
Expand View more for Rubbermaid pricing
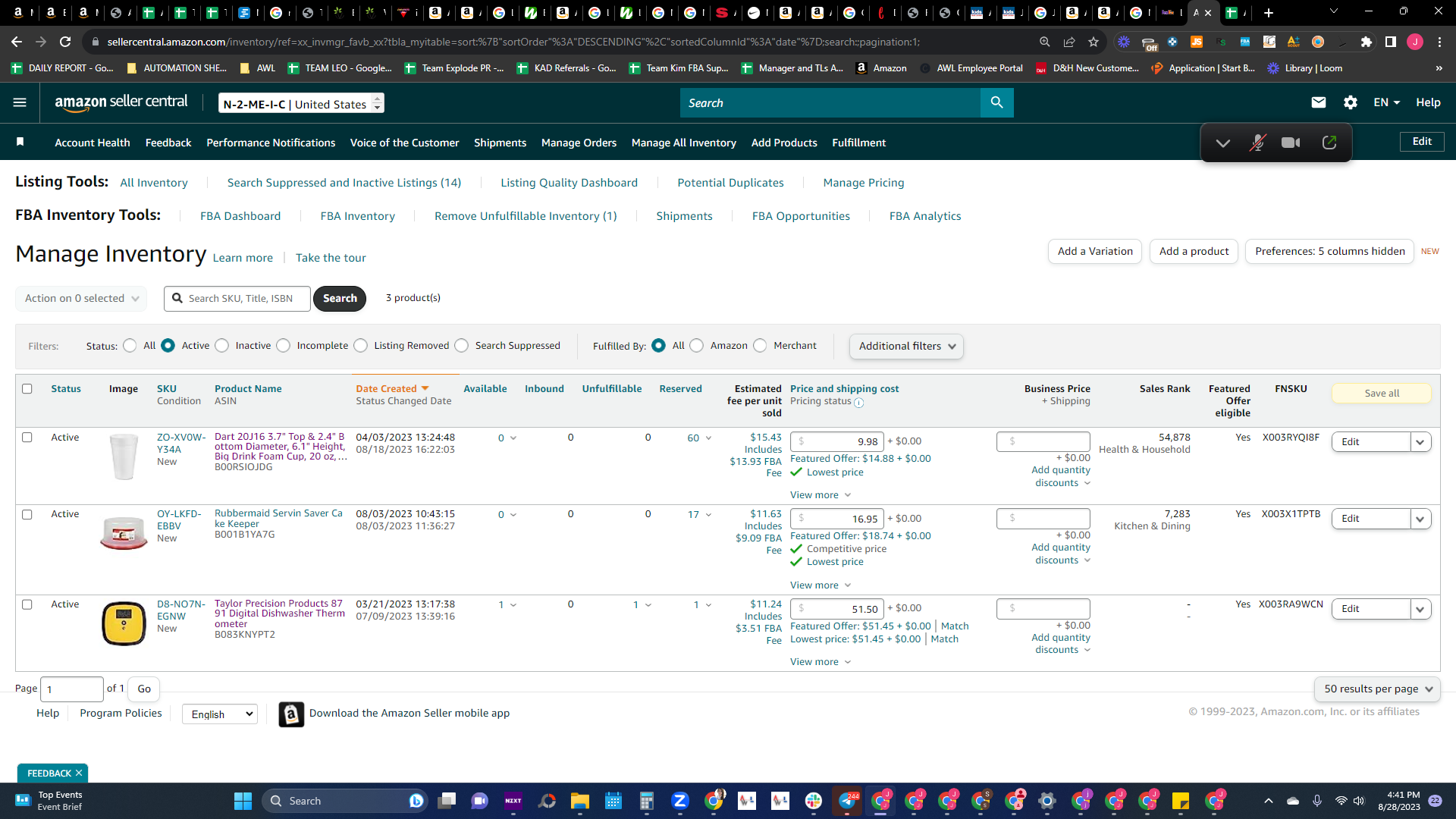(821, 585)
